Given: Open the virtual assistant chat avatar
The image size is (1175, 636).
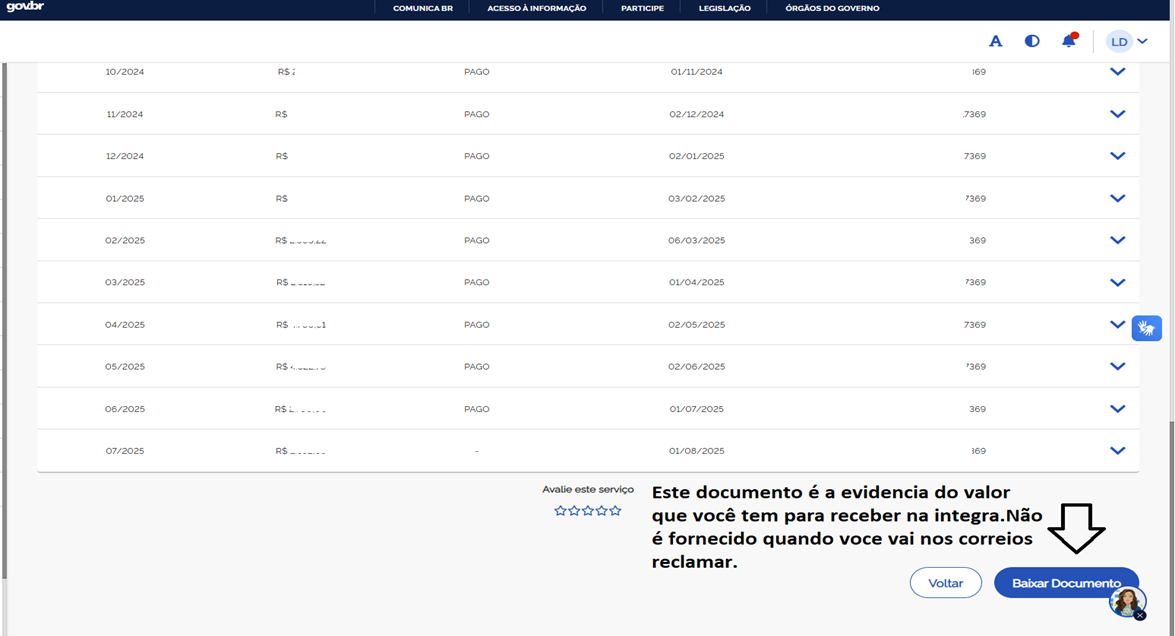Looking at the screenshot, I should click(1126, 602).
